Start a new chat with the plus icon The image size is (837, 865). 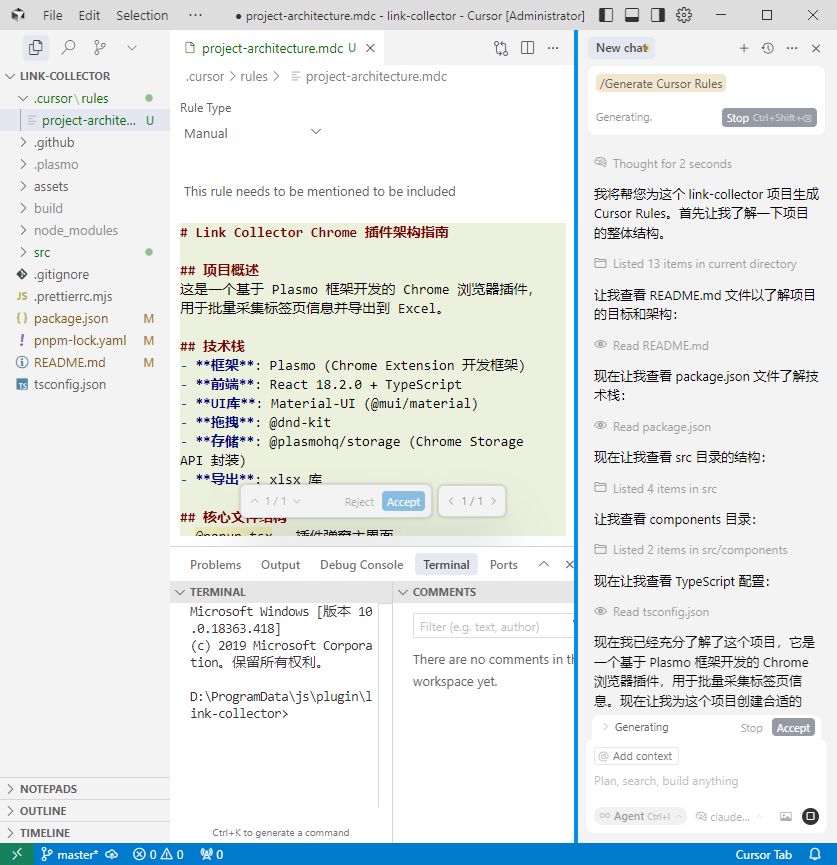tap(743, 47)
